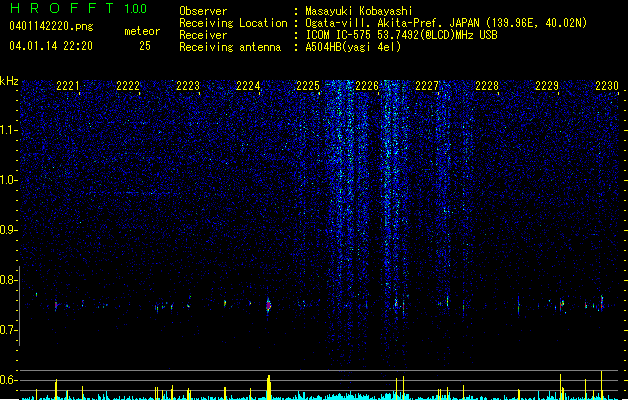Image resolution: width=629 pixels, height=400 pixels.
Task: Click the 2225 time marker
Action: point(308,86)
